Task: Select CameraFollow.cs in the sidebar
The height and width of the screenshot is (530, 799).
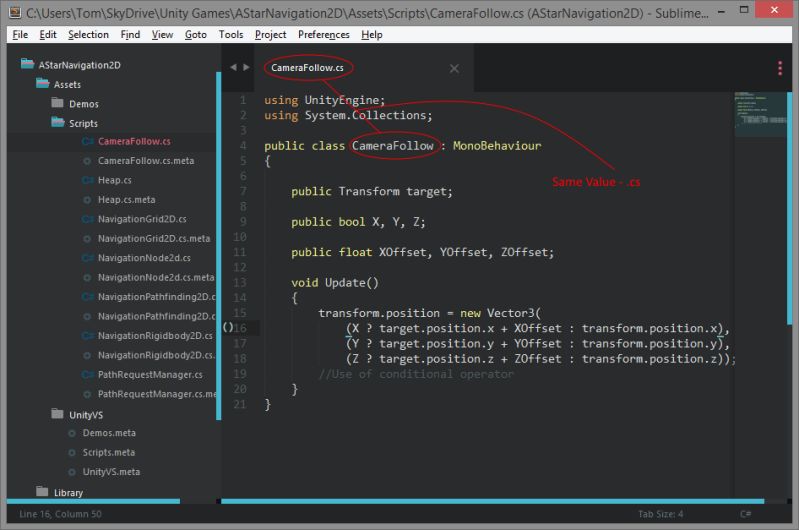Action: click(x=134, y=141)
